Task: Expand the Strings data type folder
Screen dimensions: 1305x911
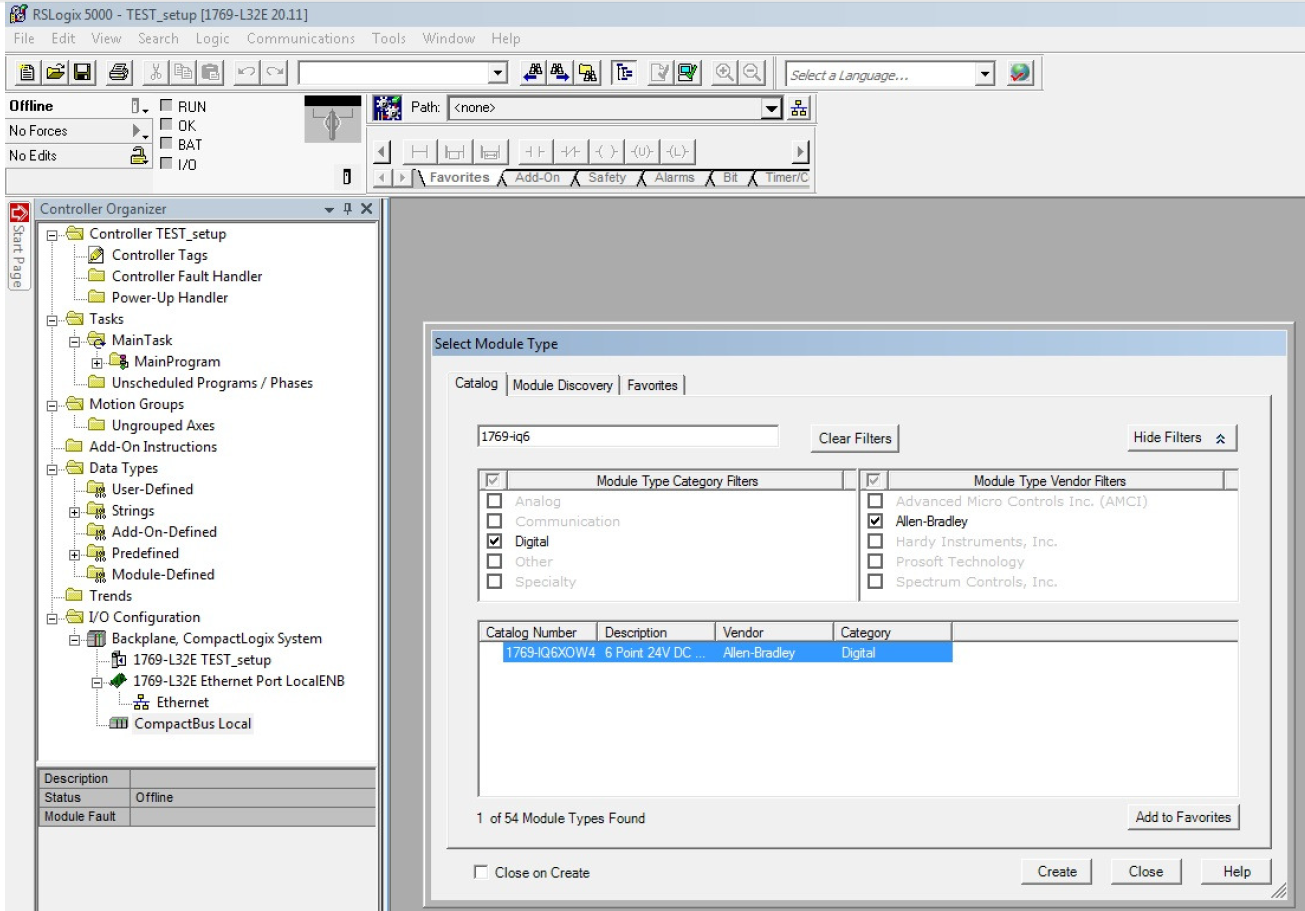Action: pos(74,511)
